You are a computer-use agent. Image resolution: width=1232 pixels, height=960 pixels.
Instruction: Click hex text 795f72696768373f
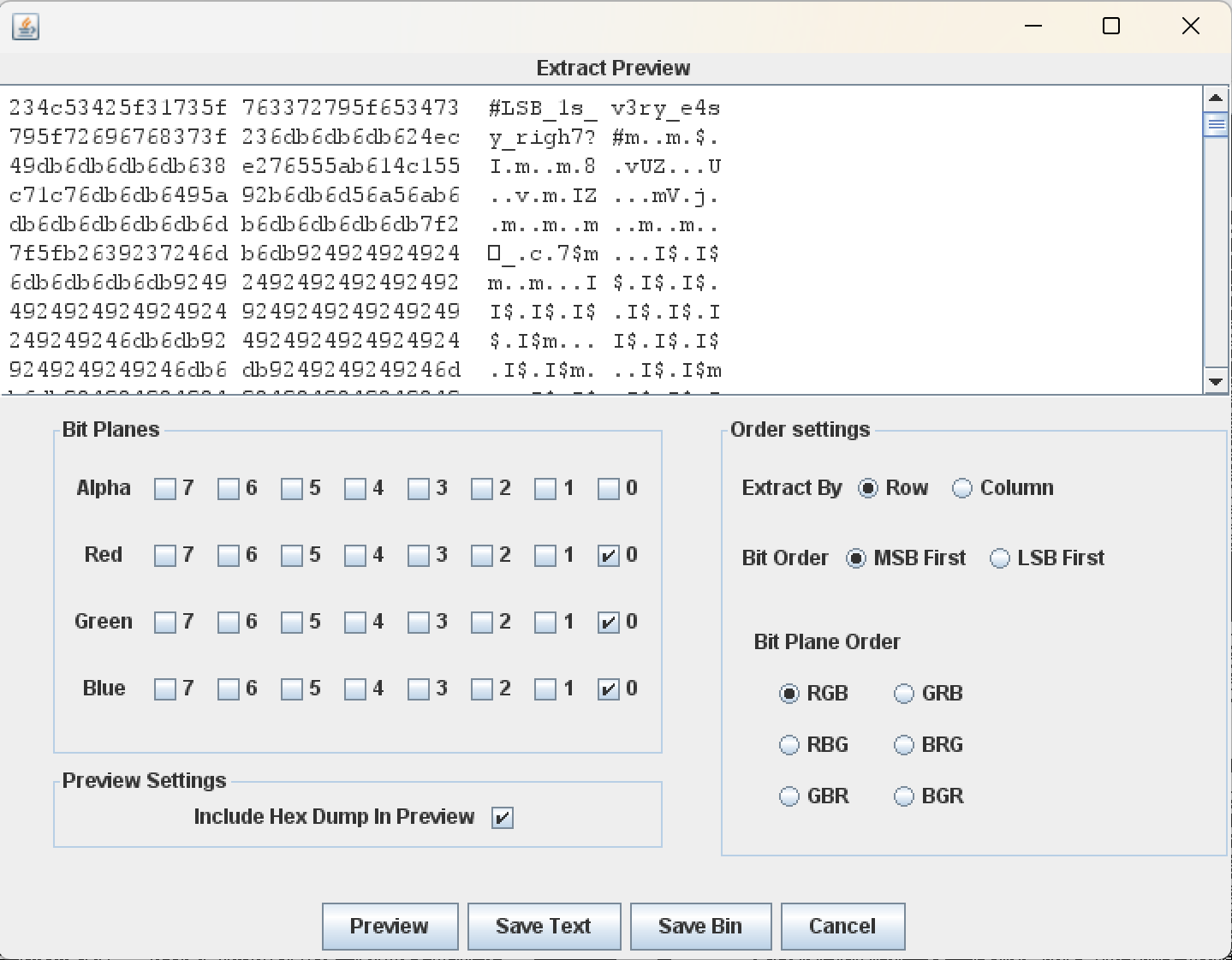click(x=118, y=137)
